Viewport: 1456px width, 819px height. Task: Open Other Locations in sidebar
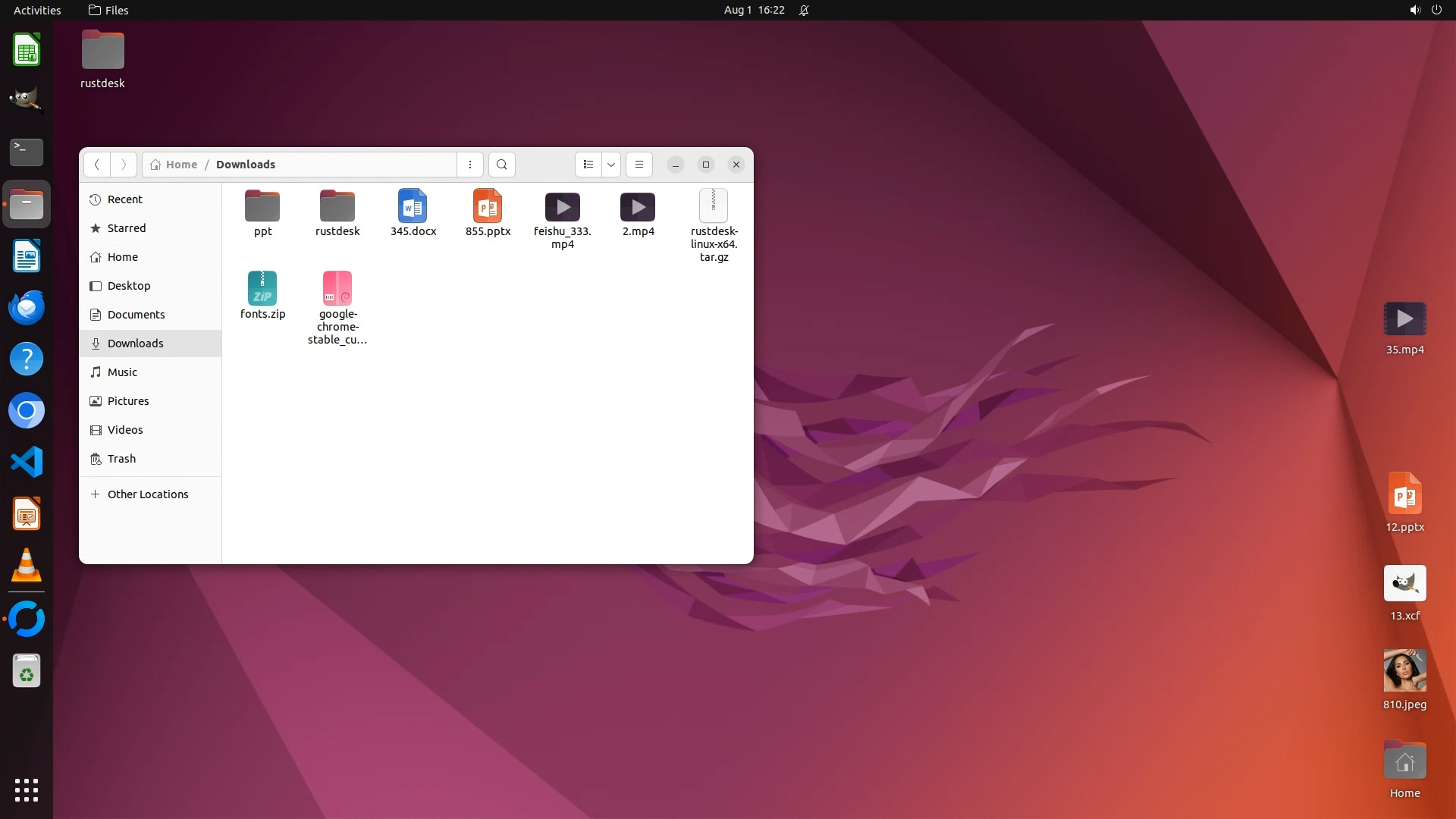[x=148, y=494]
